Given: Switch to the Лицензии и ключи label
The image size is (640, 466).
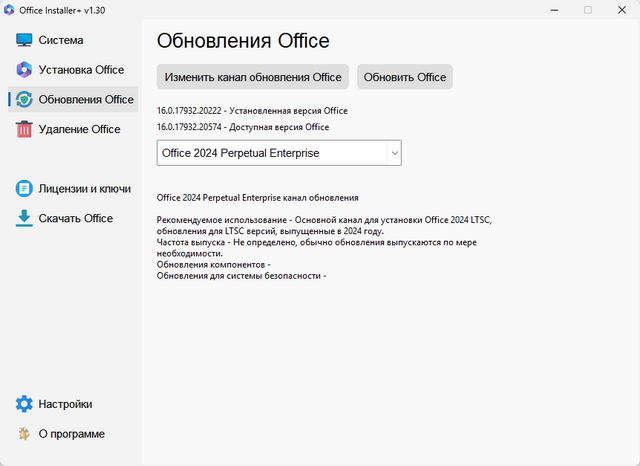Looking at the screenshot, I should coord(83,188).
